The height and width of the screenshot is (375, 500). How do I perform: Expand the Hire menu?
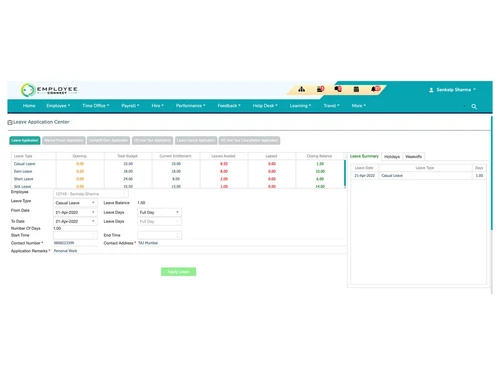157,106
